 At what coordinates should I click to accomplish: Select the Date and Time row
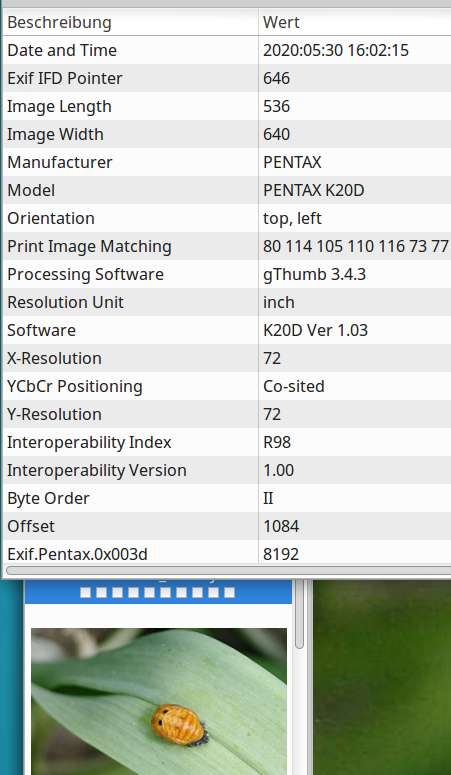(227, 50)
